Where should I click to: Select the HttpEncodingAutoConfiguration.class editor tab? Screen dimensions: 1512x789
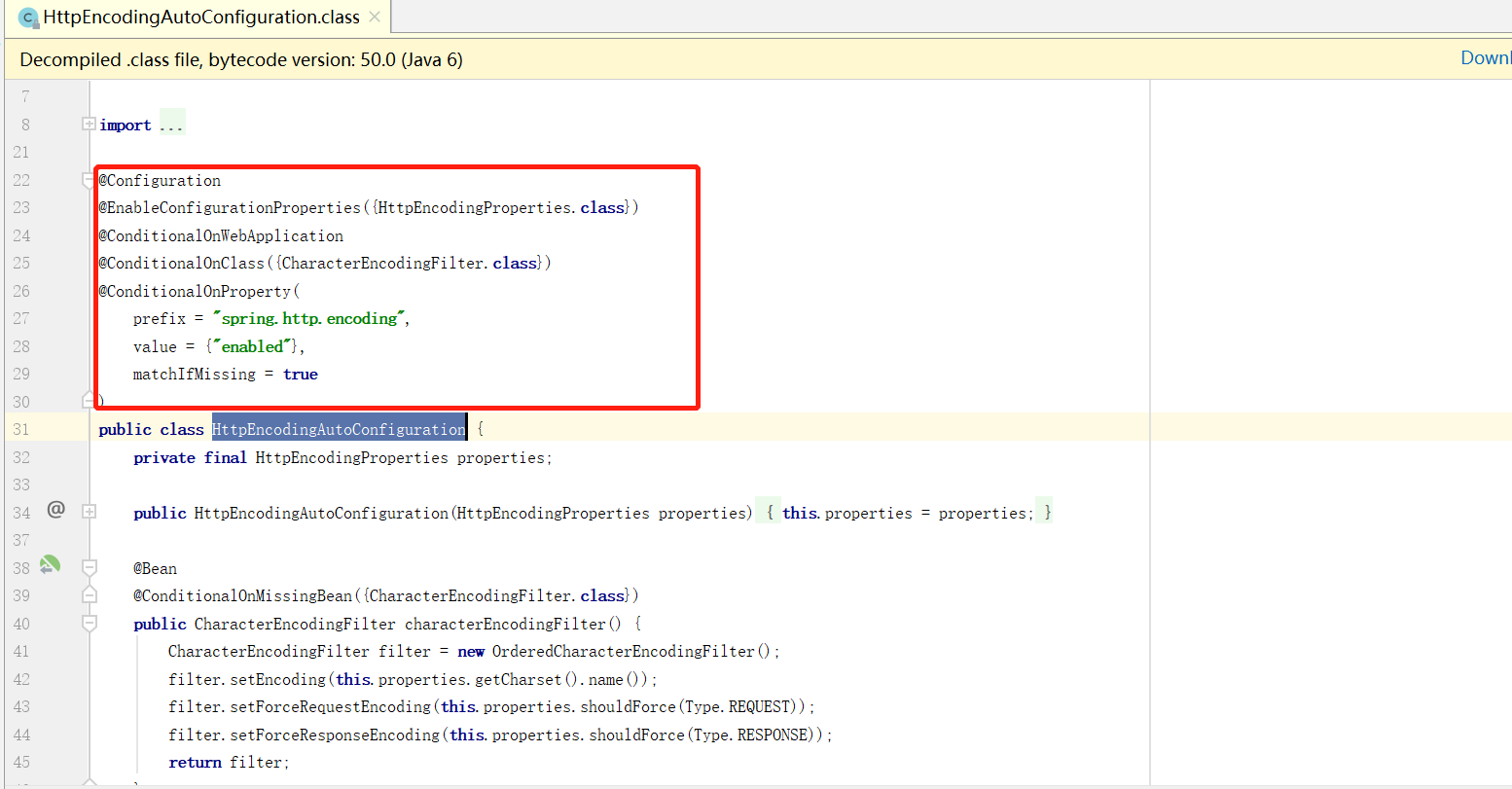click(x=198, y=18)
